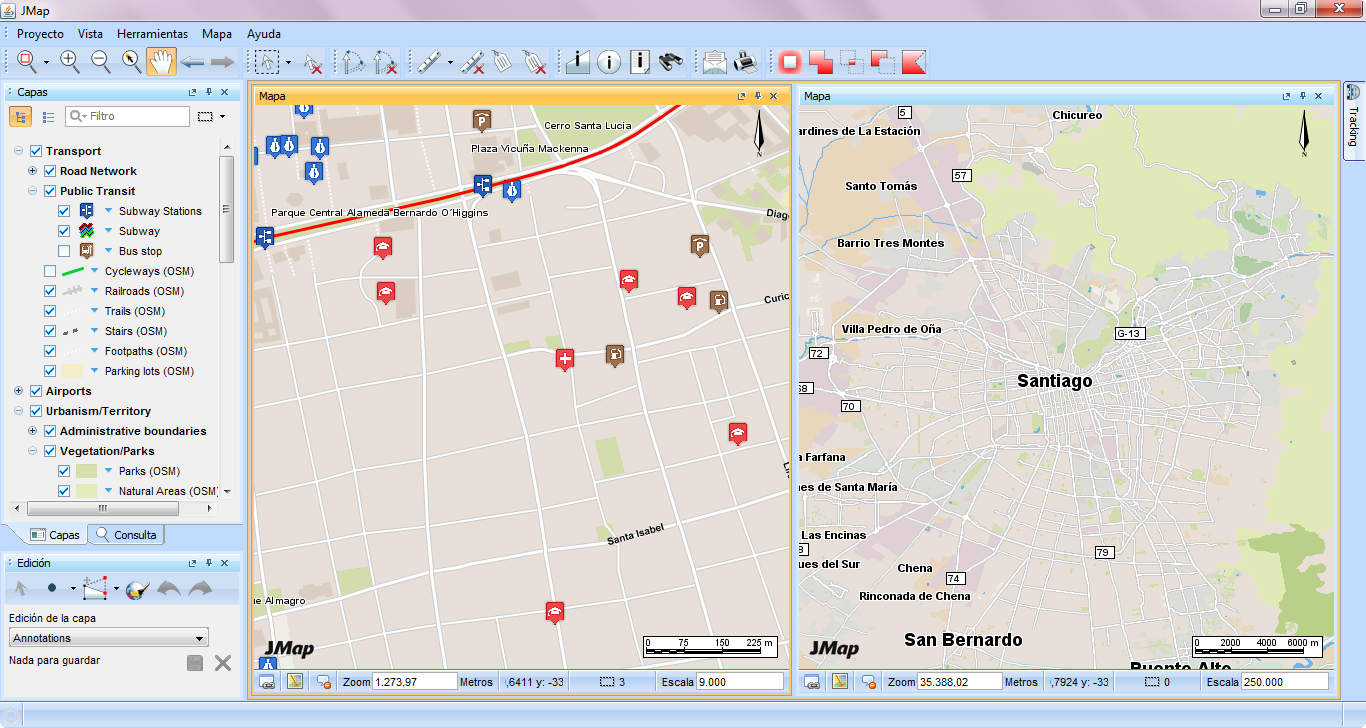1366x728 pixels.
Task: Toggle the Road Network checkbox
Action: point(50,171)
